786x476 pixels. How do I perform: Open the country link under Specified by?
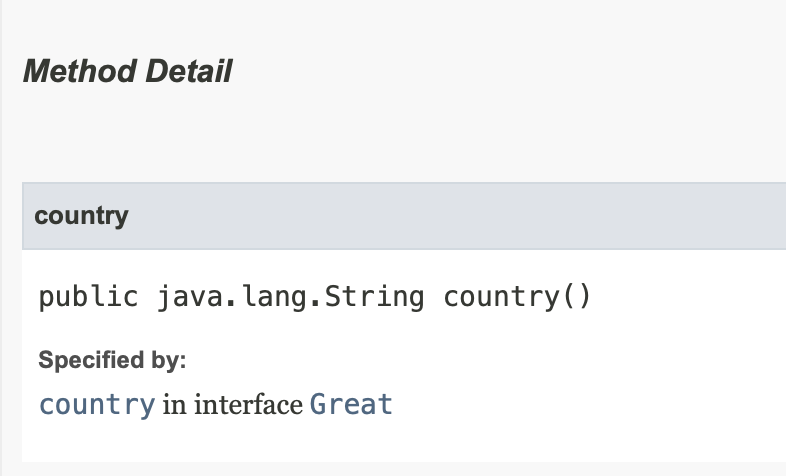click(97, 405)
